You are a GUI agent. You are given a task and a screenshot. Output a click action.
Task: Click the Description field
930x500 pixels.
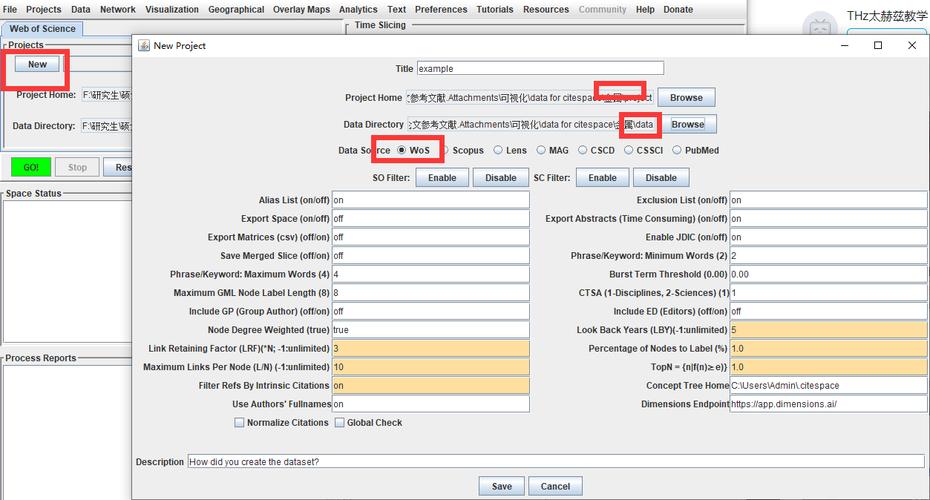(x=556, y=461)
